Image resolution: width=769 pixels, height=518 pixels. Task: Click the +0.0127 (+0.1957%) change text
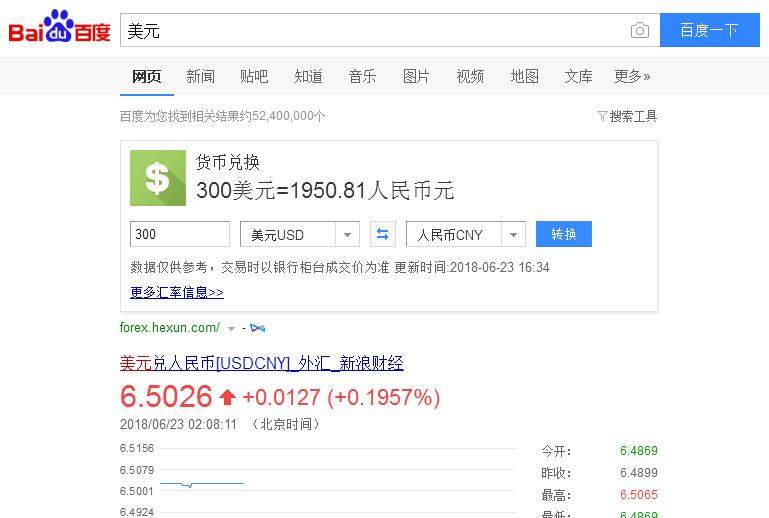point(341,397)
